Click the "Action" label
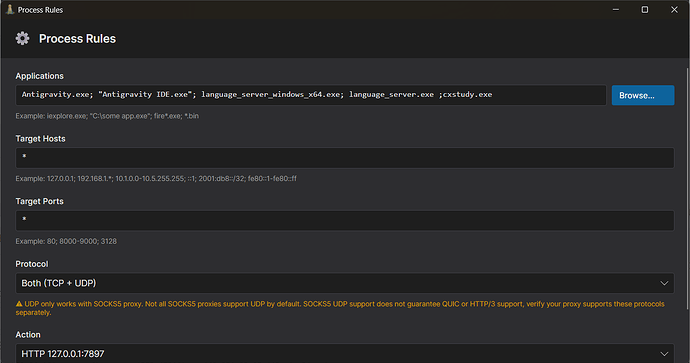690x363 pixels. pyautogui.click(x=28, y=334)
